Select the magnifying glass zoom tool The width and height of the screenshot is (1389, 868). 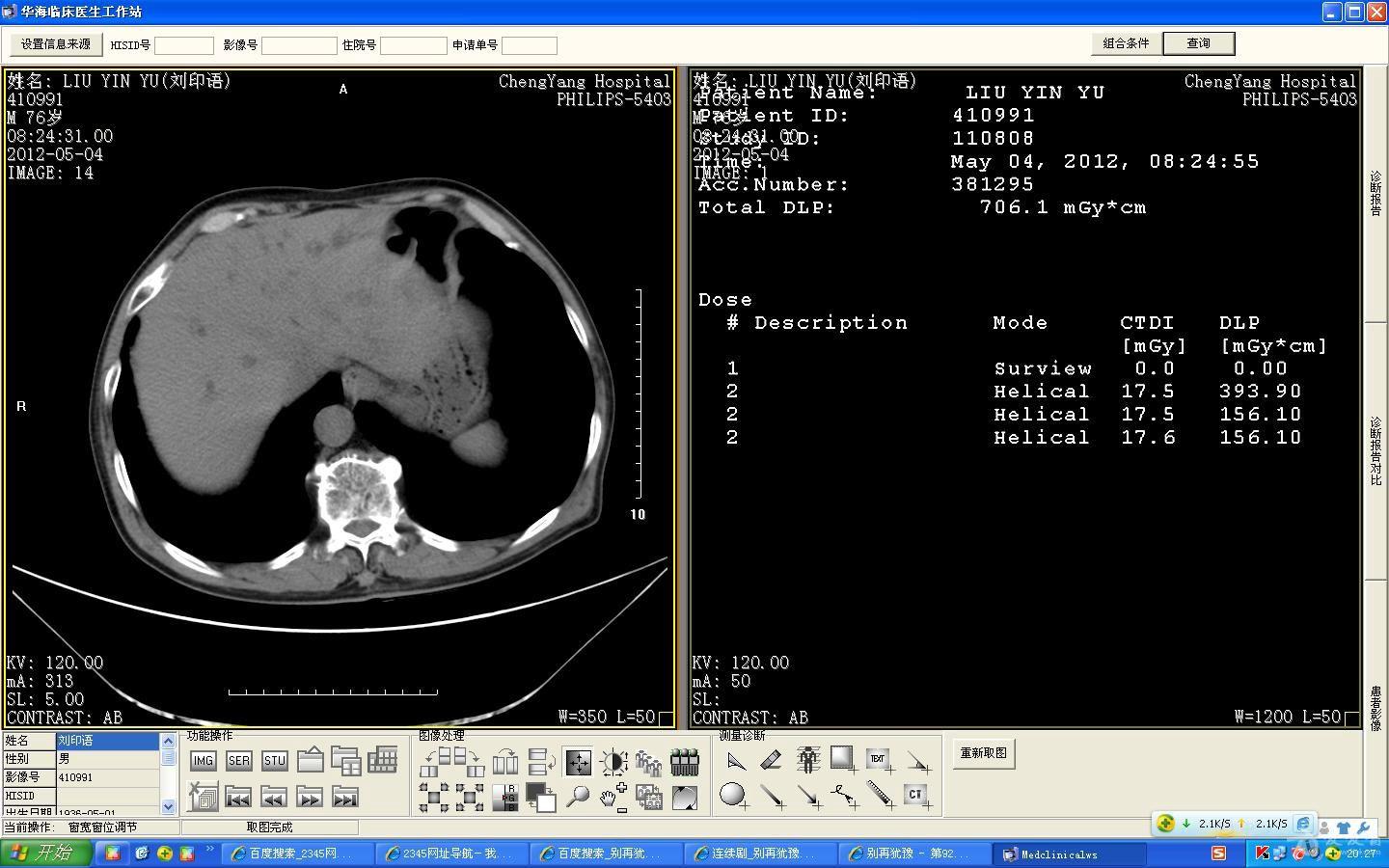(578, 797)
